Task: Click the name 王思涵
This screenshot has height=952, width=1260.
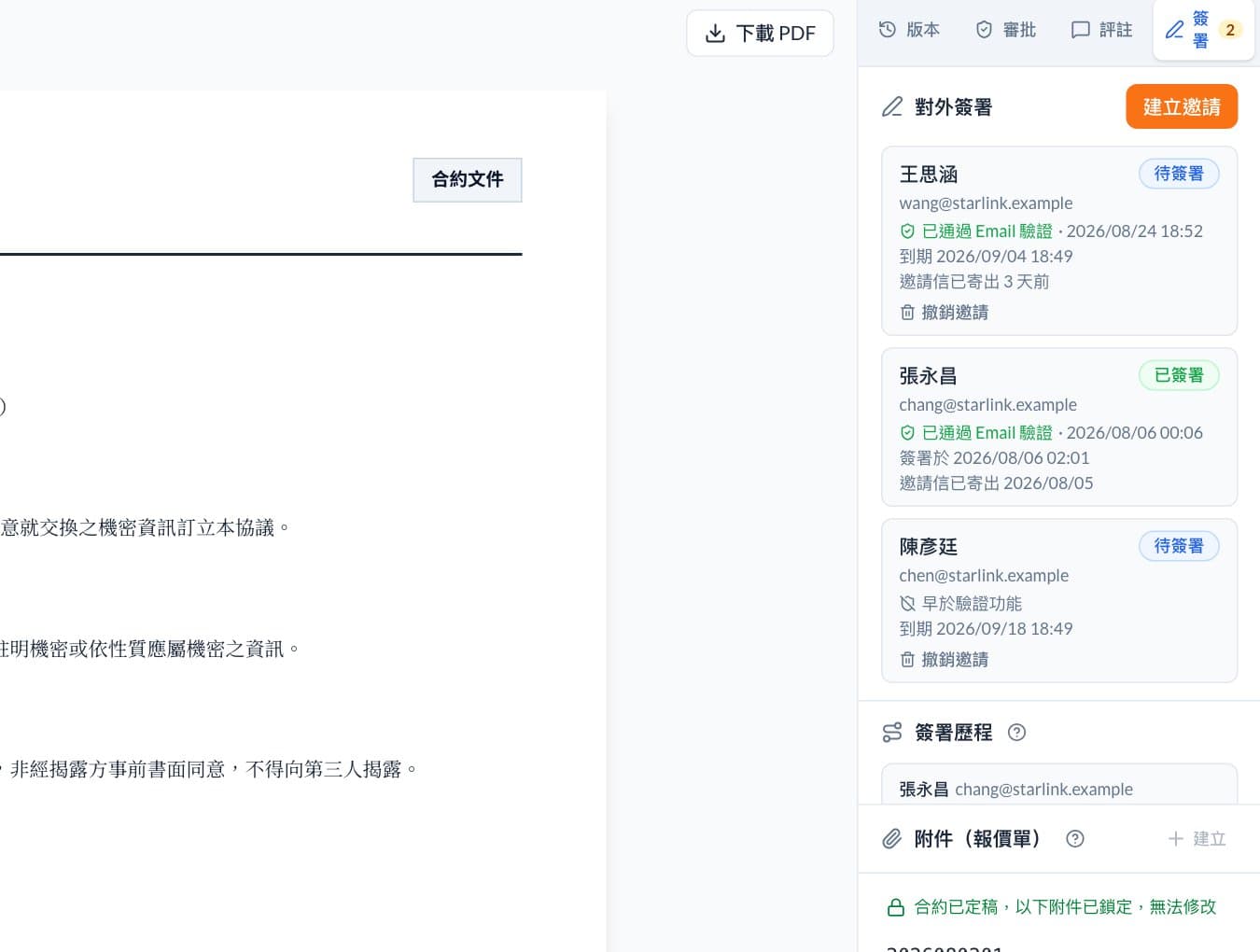Action: click(x=929, y=175)
